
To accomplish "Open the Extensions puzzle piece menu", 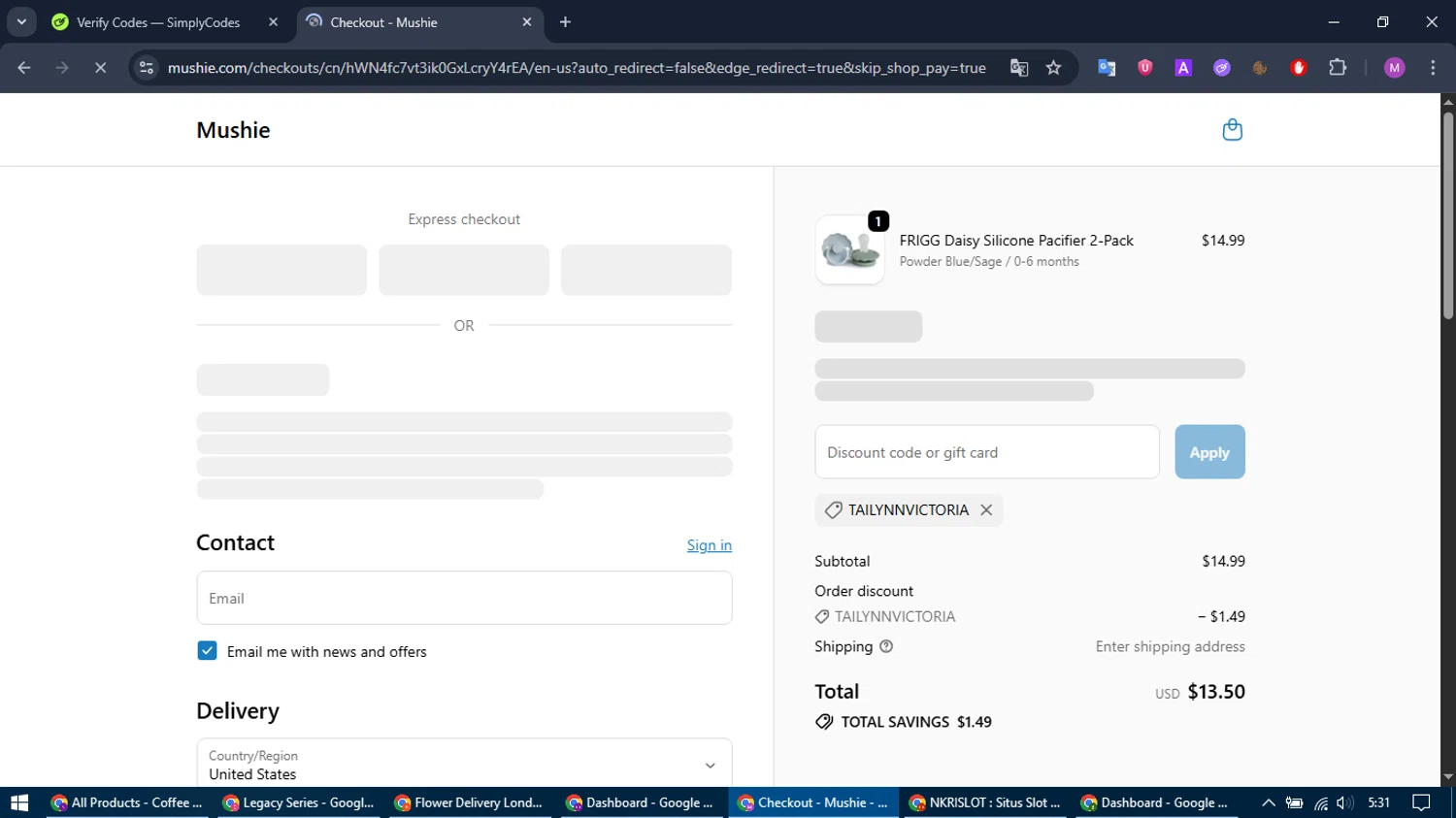I will tap(1338, 68).
